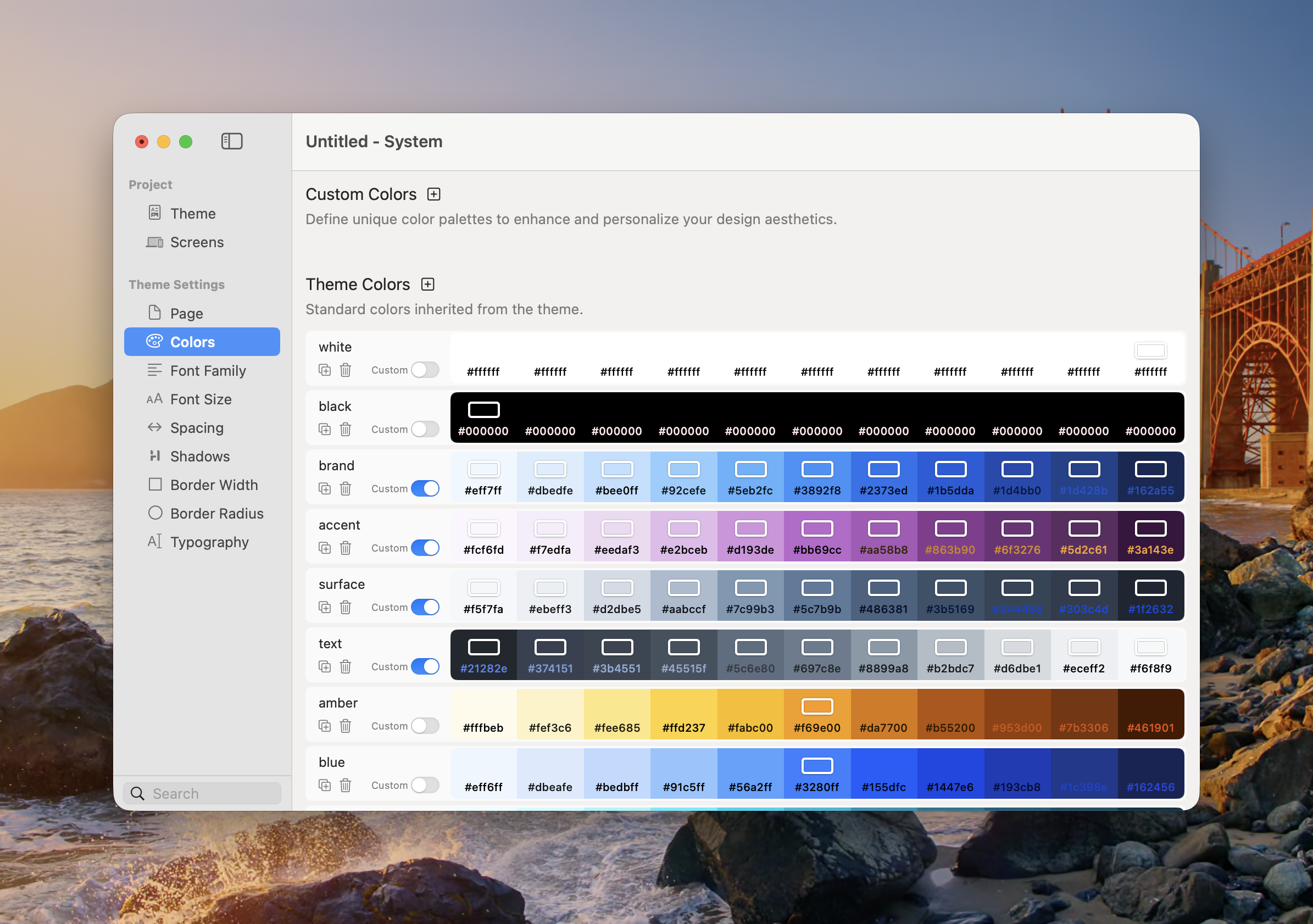
Task: Duplicate the brand color row
Action: click(325, 489)
